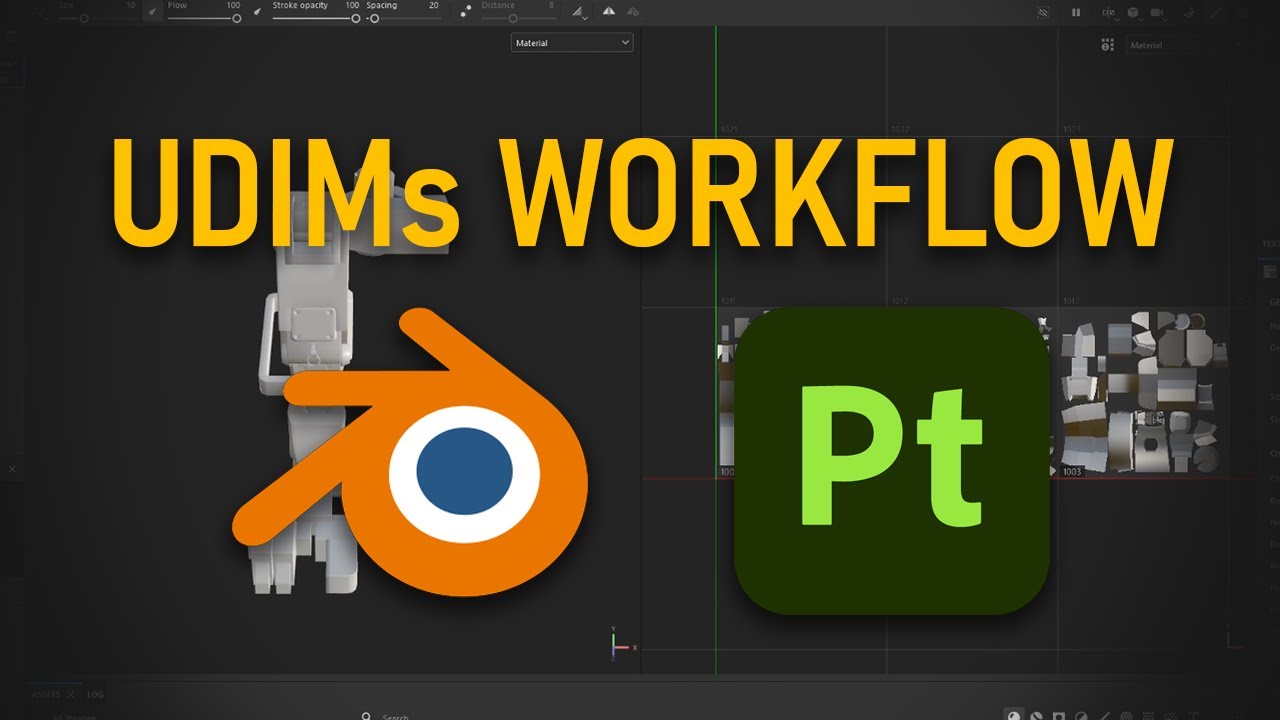Click the 1012 UV tile label
This screenshot has width=1280, height=720.
[900, 301]
